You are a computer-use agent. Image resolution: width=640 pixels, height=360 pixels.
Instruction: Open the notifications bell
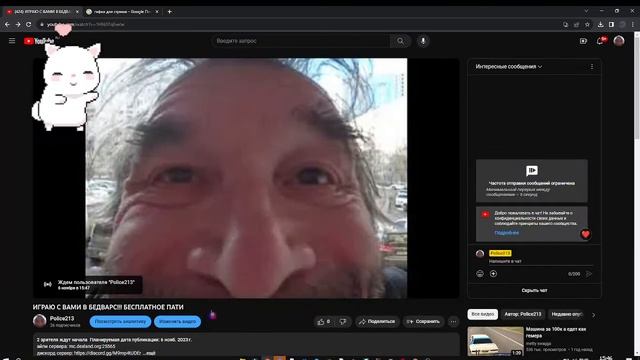(600, 41)
